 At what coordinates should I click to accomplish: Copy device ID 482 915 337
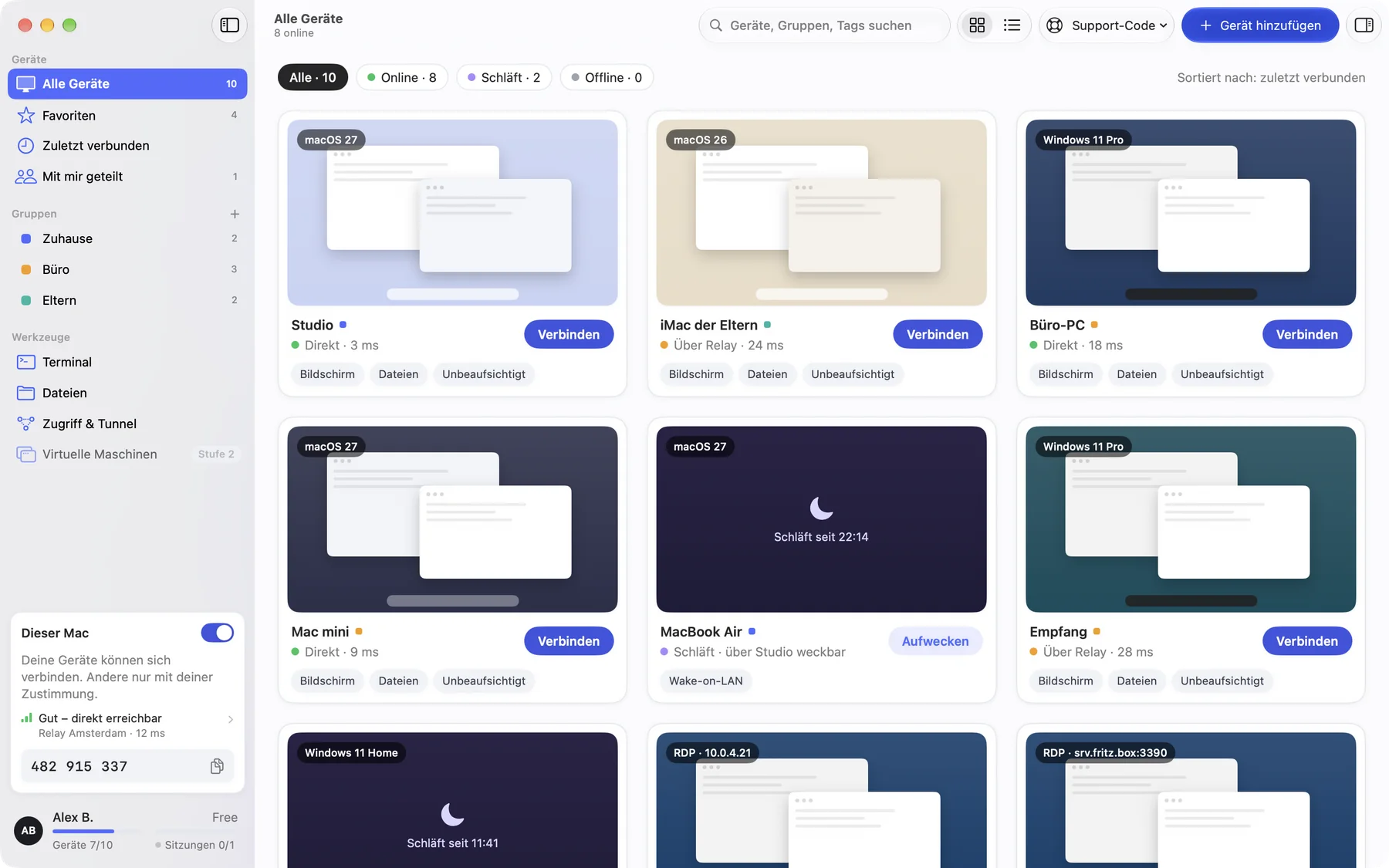coord(217,766)
